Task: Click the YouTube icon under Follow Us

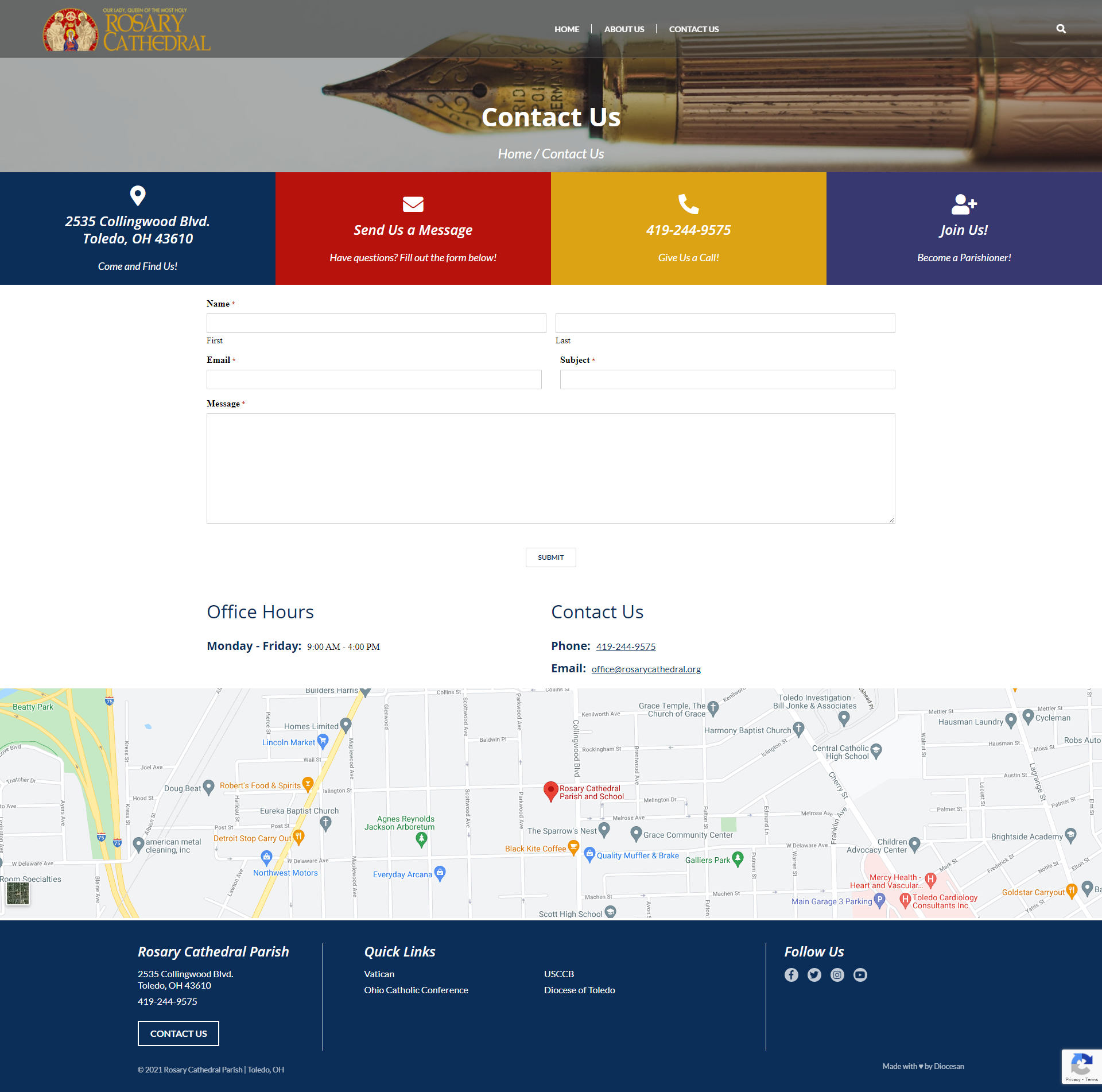Action: click(860, 975)
